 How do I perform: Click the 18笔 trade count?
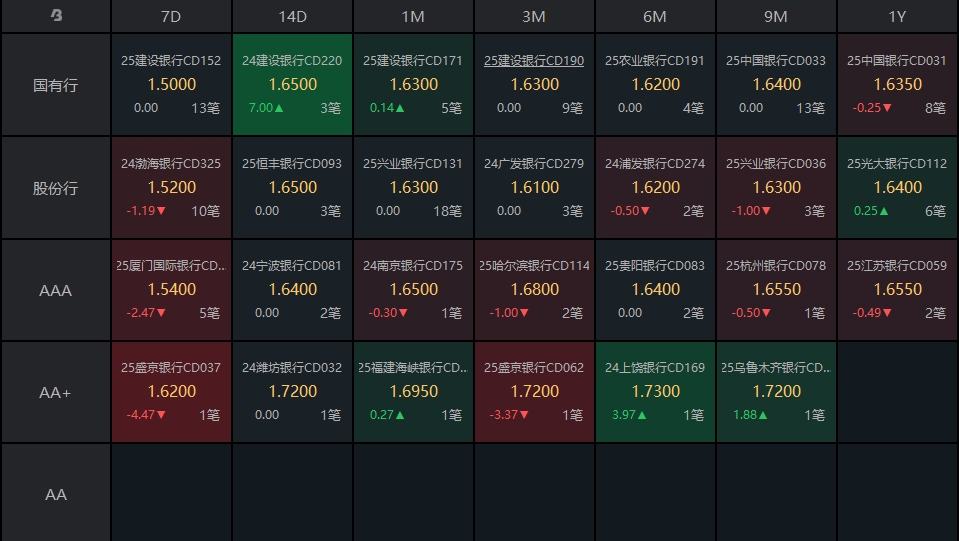coord(448,211)
